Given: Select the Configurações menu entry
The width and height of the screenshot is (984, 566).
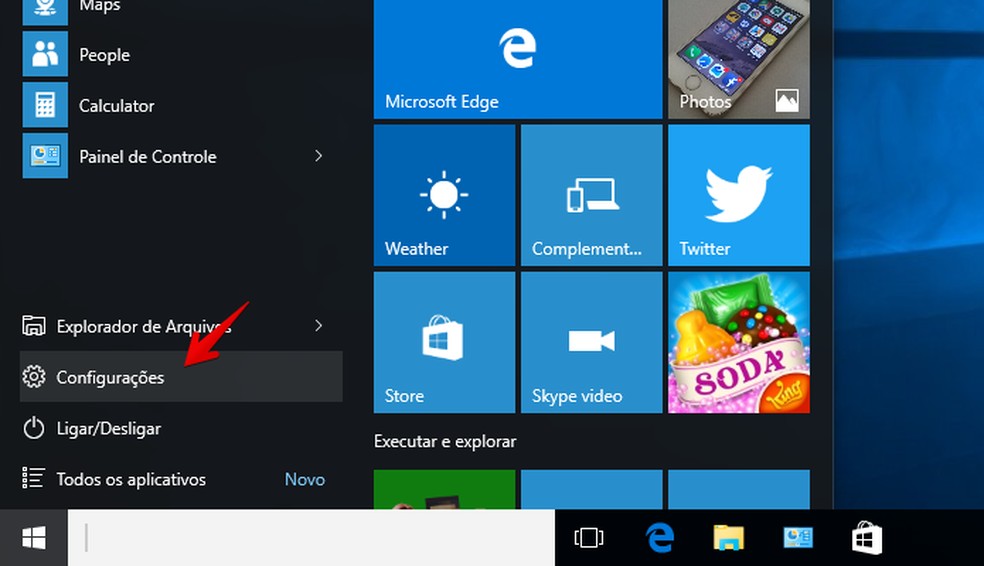Looking at the screenshot, I should click(x=181, y=376).
